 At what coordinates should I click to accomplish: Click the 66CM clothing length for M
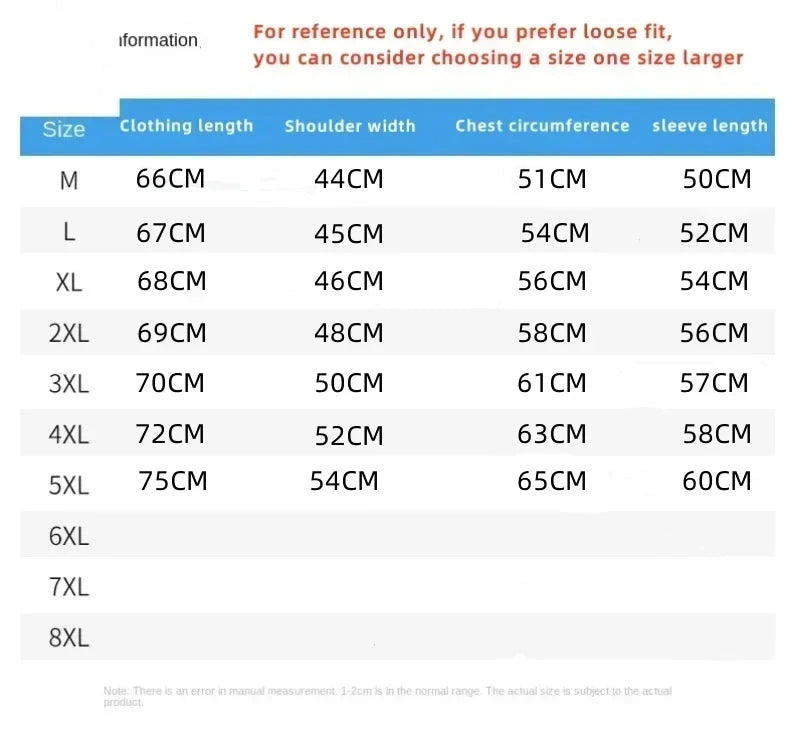point(170,179)
